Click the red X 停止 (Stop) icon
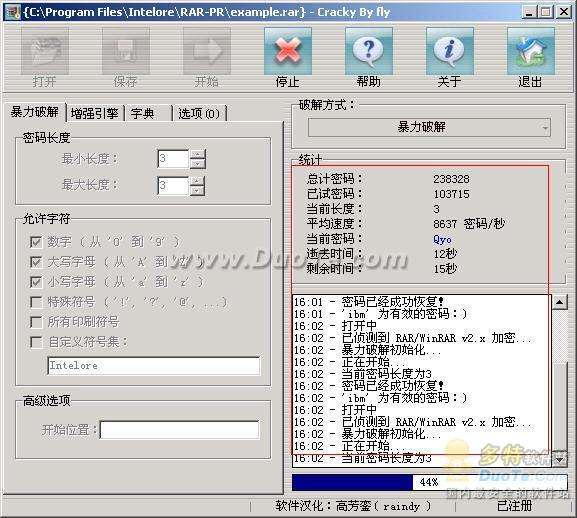Image resolution: width=577 pixels, height=518 pixels. tap(288, 51)
